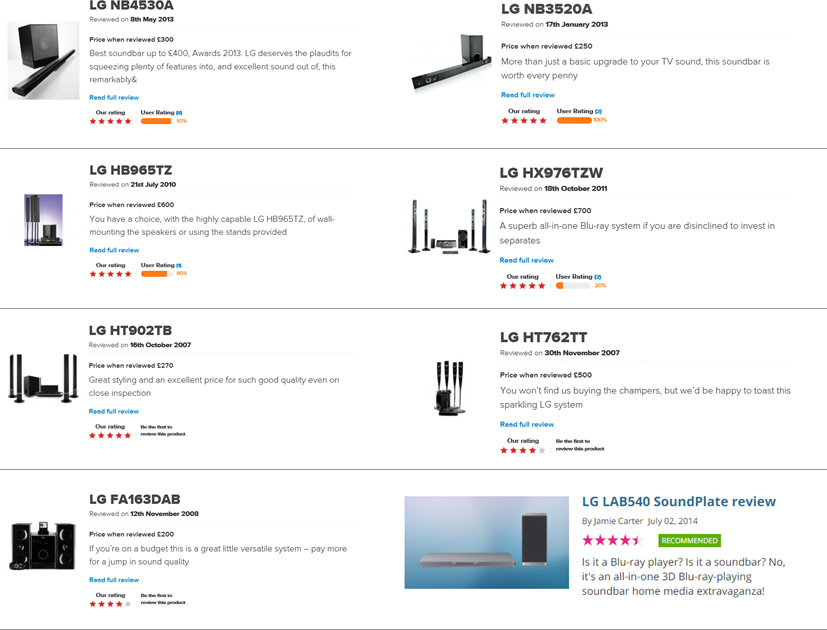Click the LG FA163DAB micro system thumbnail
Viewport: 827px width, 630px height.
tap(43, 546)
